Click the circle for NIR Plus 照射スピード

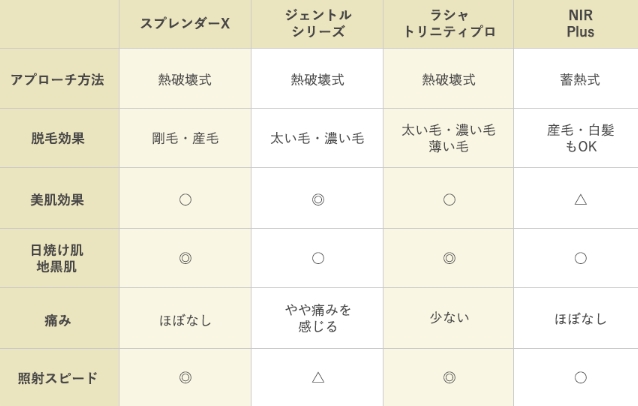(x=581, y=378)
